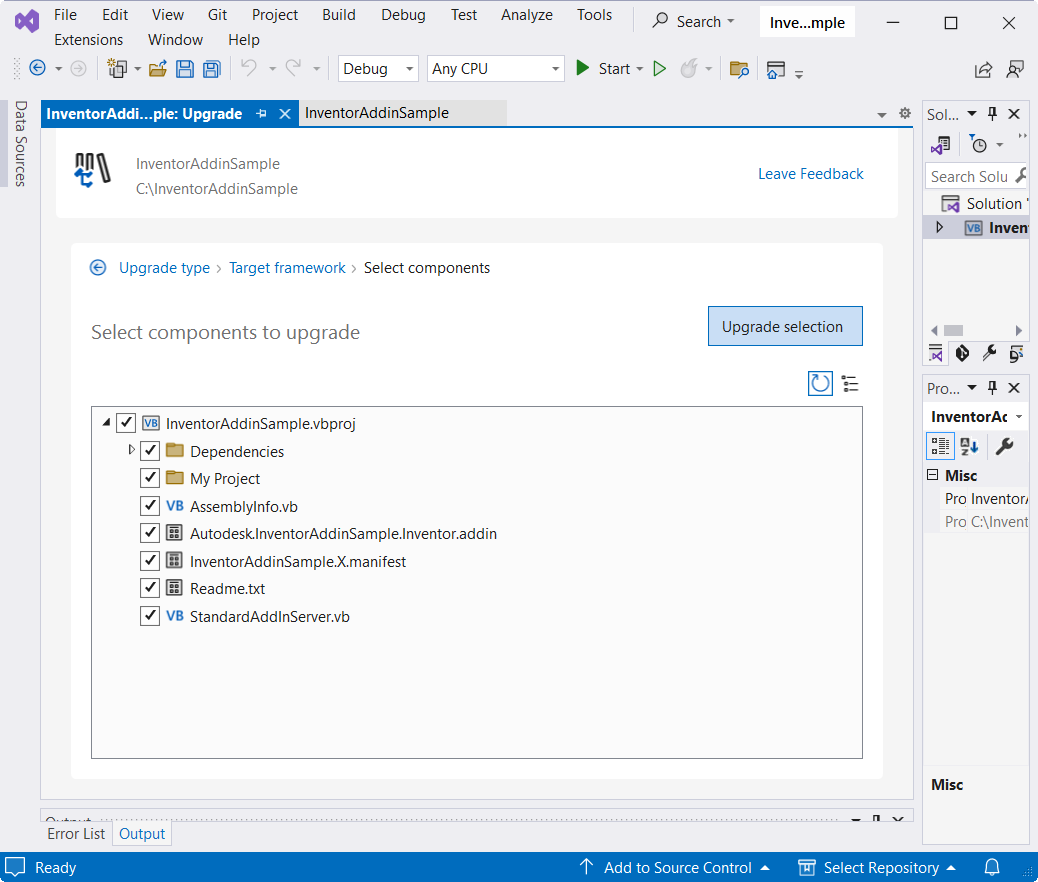The height and width of the screenshot is (882, 1038).
Task: Toggle the Dependencies checkbox
Action: click(150, 451)
